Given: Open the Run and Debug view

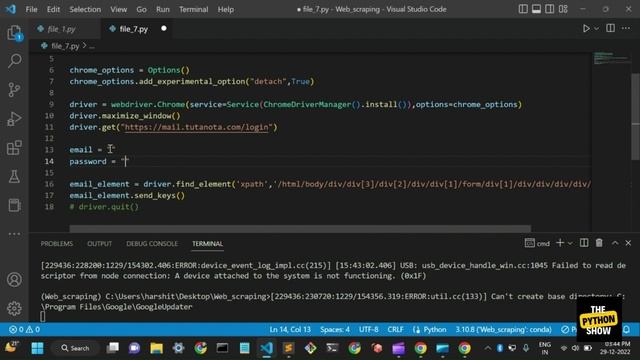Looking at the screenshot, I should pyautogui.click(x=14, y=119).
